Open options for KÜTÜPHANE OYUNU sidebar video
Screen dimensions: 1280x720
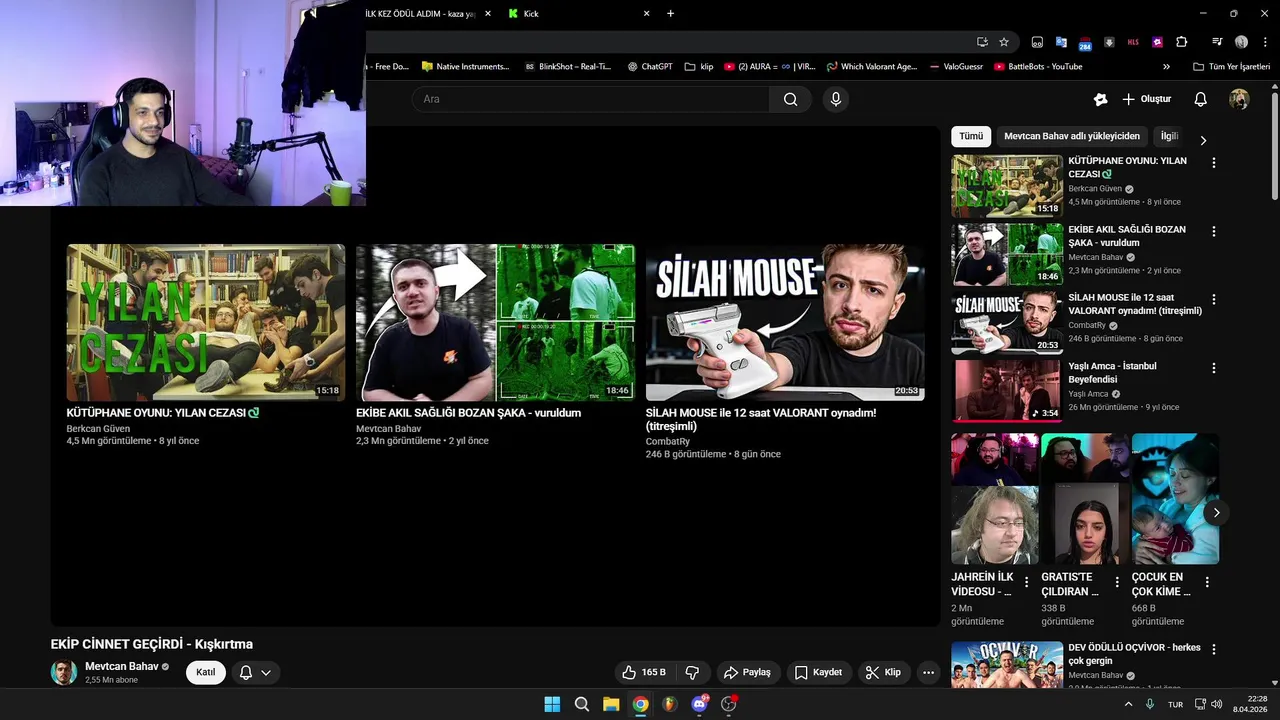(1214, 162)
